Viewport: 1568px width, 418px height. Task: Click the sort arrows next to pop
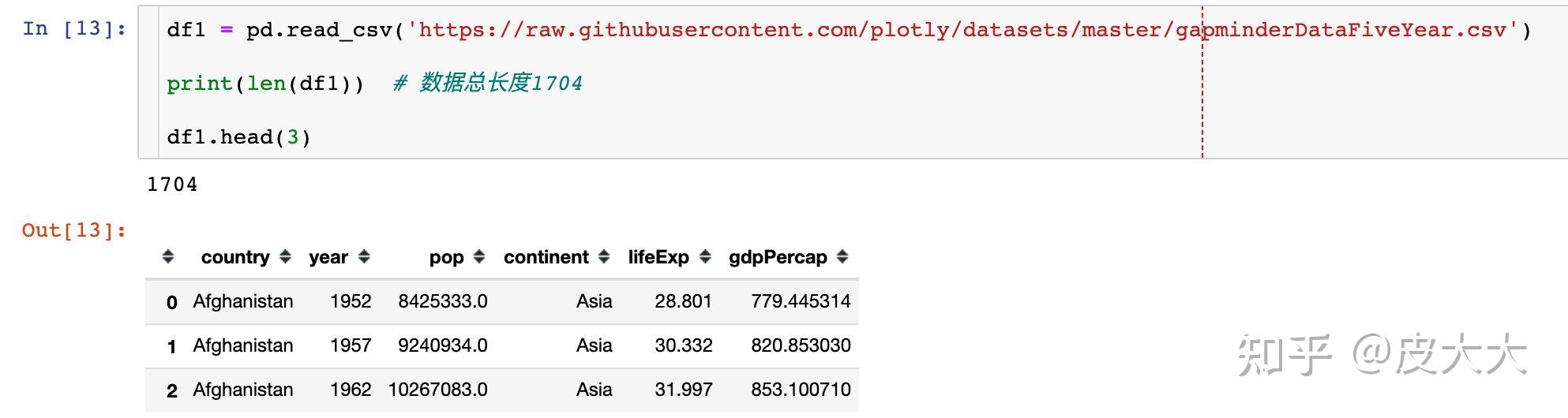[478, 257]
